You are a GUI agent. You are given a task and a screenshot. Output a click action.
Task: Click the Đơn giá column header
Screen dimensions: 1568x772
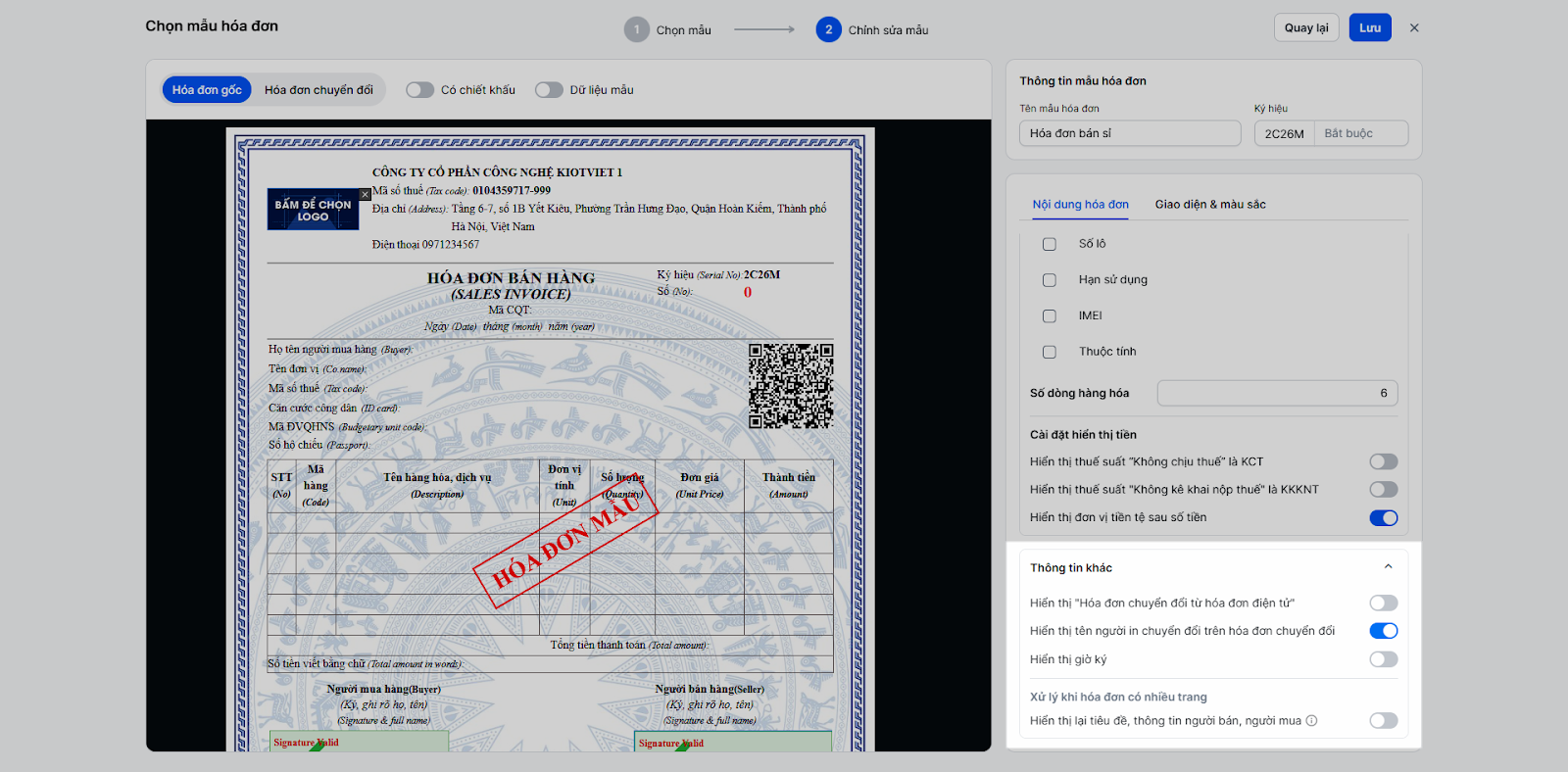[x=700, y=485]
